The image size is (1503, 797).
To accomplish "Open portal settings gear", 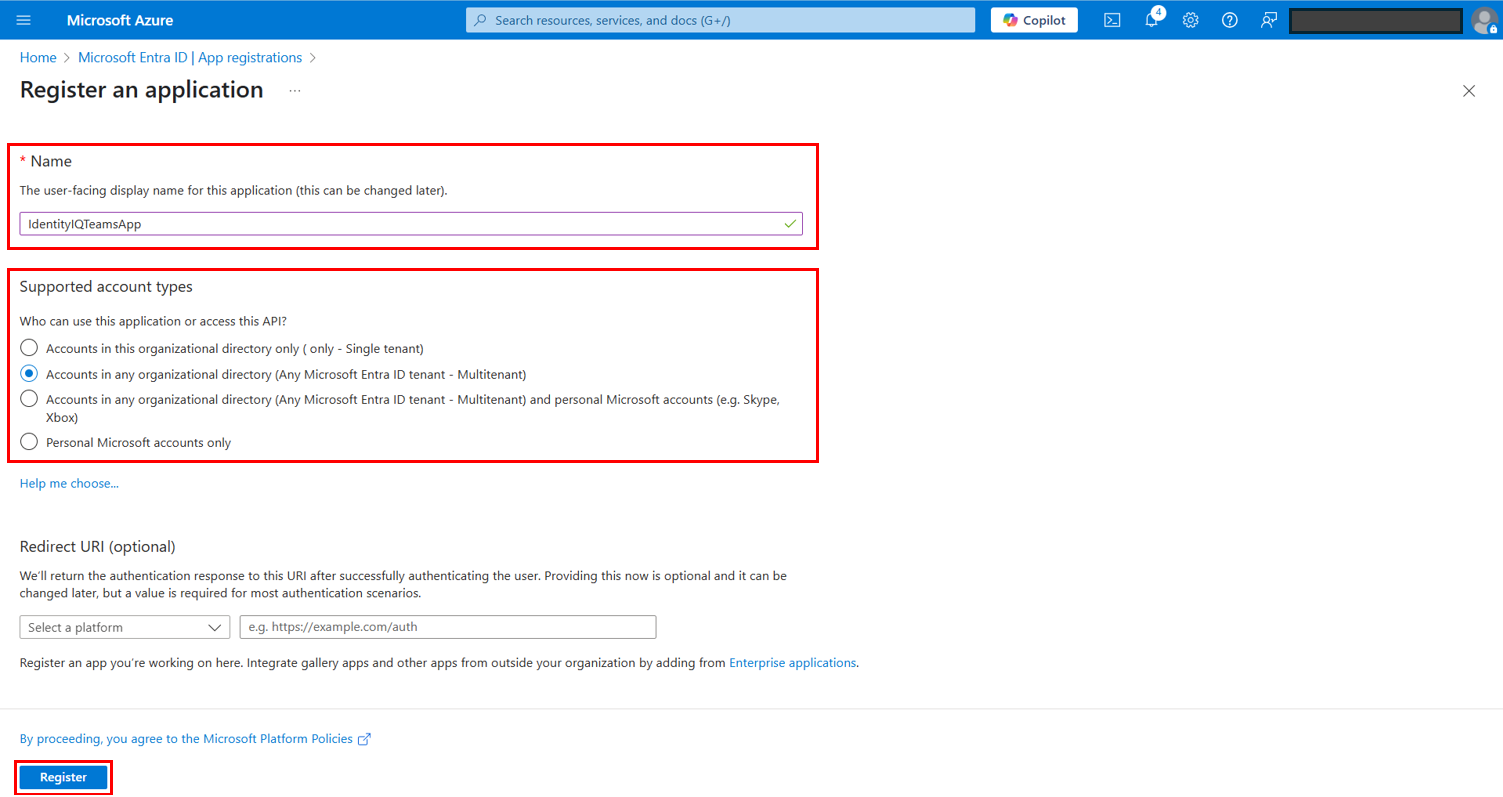I will [x=1190, y=20].
